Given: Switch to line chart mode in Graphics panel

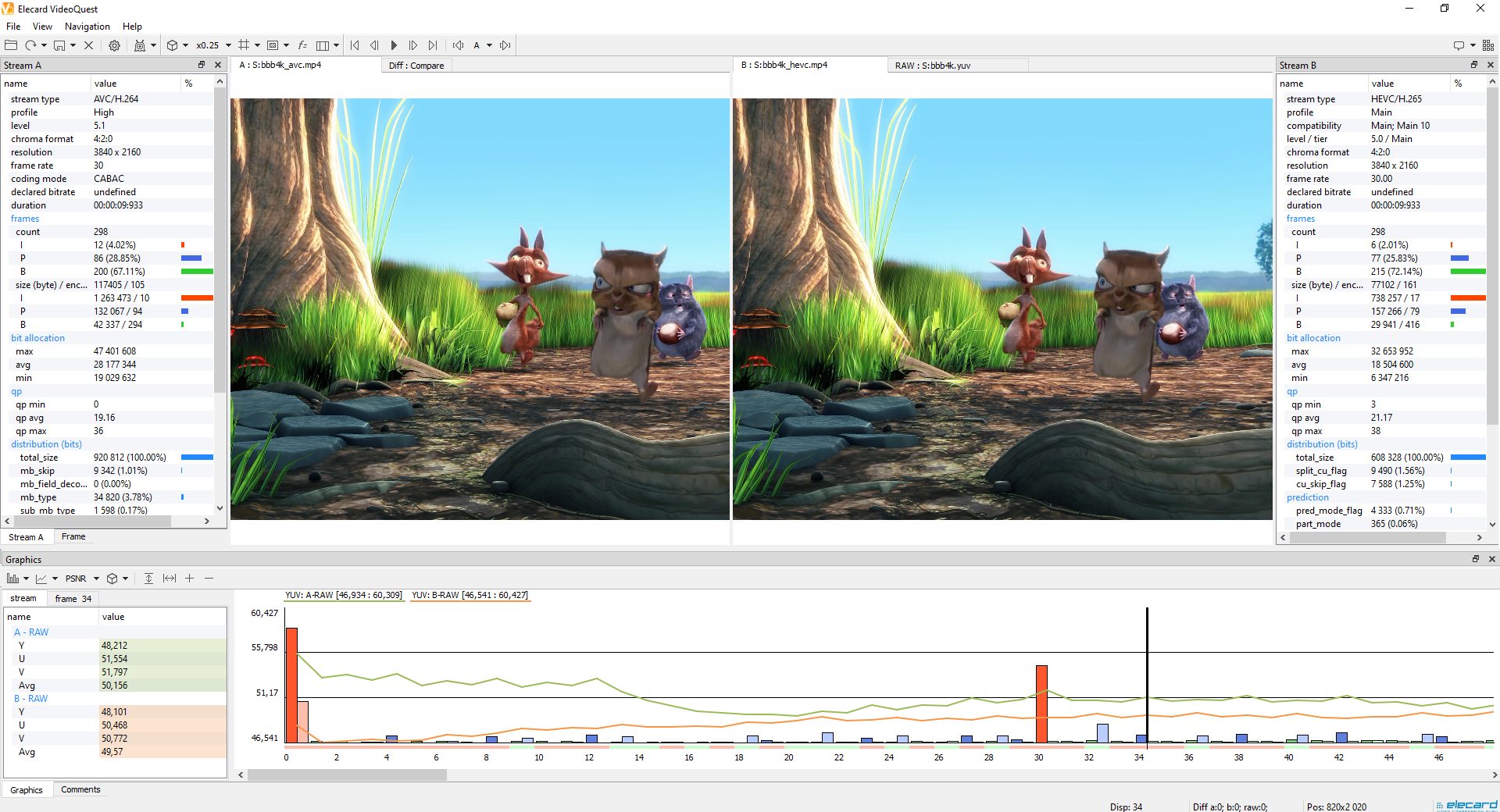Looking at the screenshot, I should coord(41,579).
